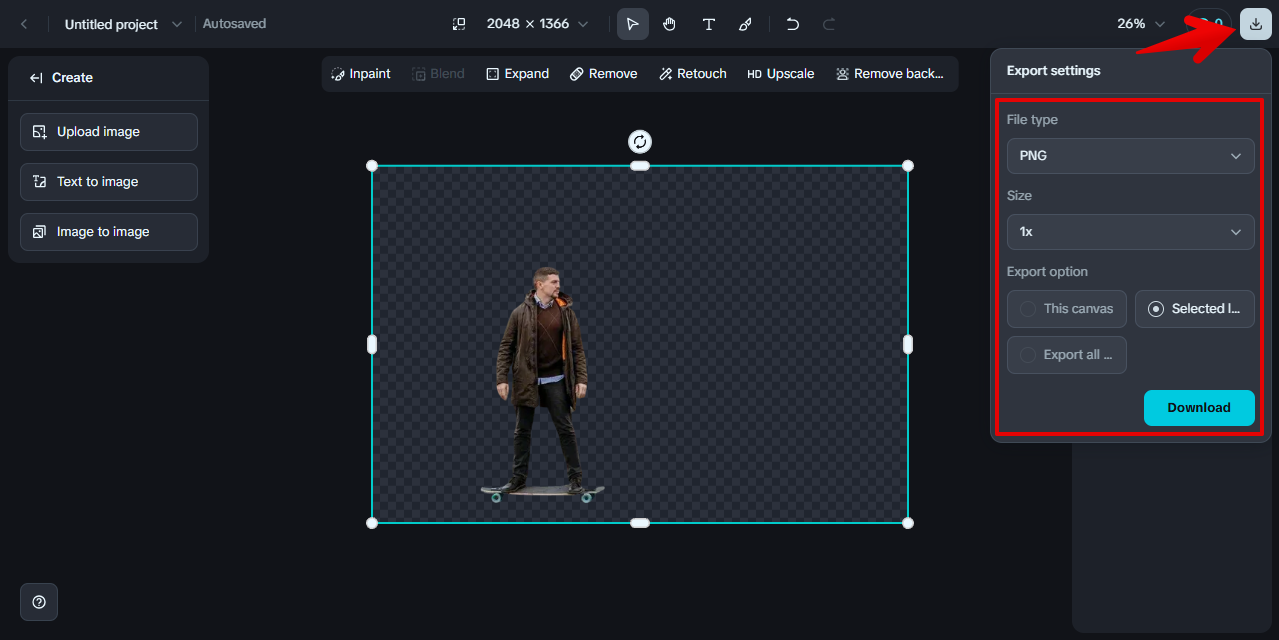Click the Redo arrow
Screen dimensions: 1279x640
point(829,24)
